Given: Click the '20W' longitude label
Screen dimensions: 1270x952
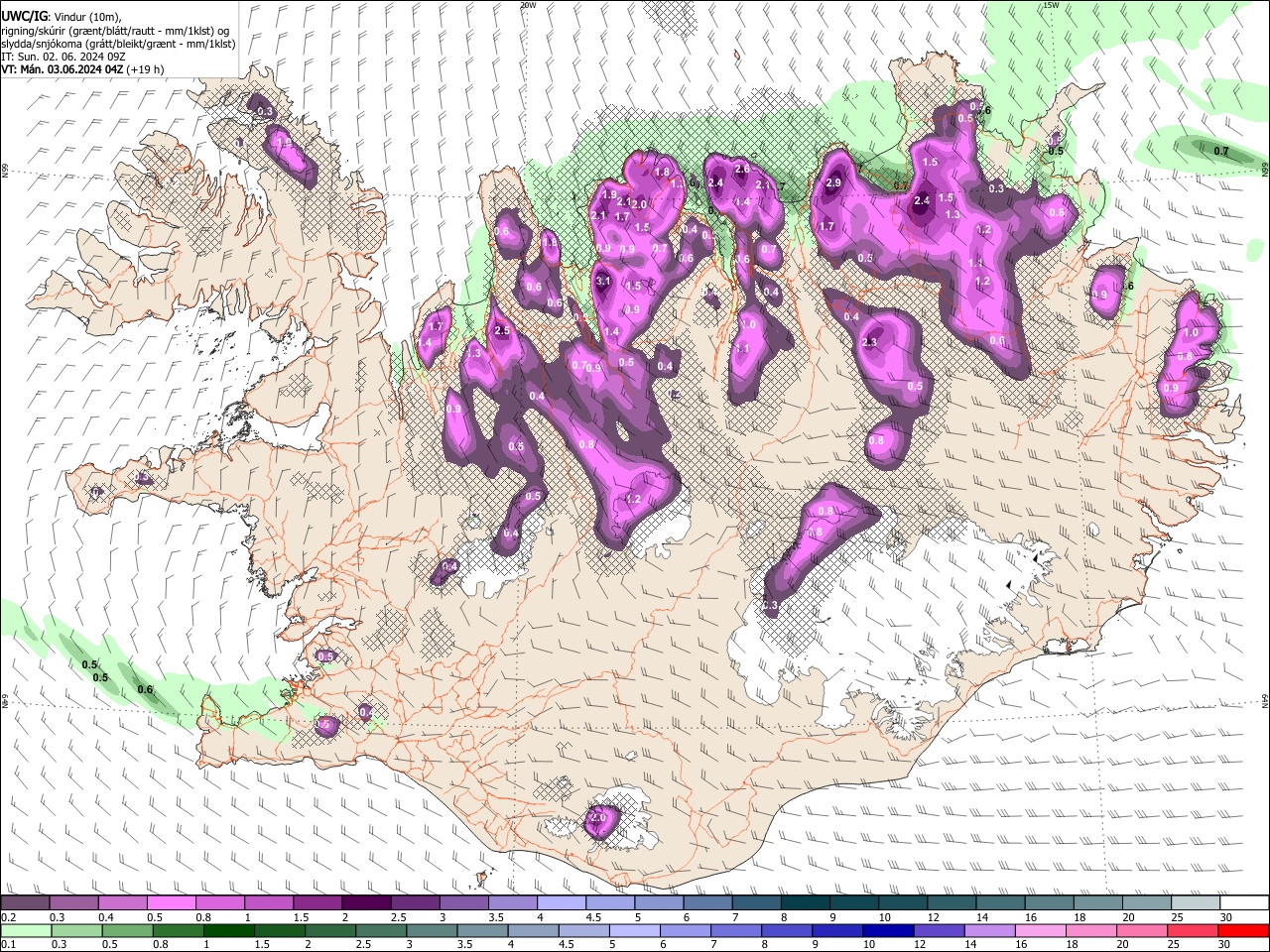Looking at the screenshot, I should 527,5.
